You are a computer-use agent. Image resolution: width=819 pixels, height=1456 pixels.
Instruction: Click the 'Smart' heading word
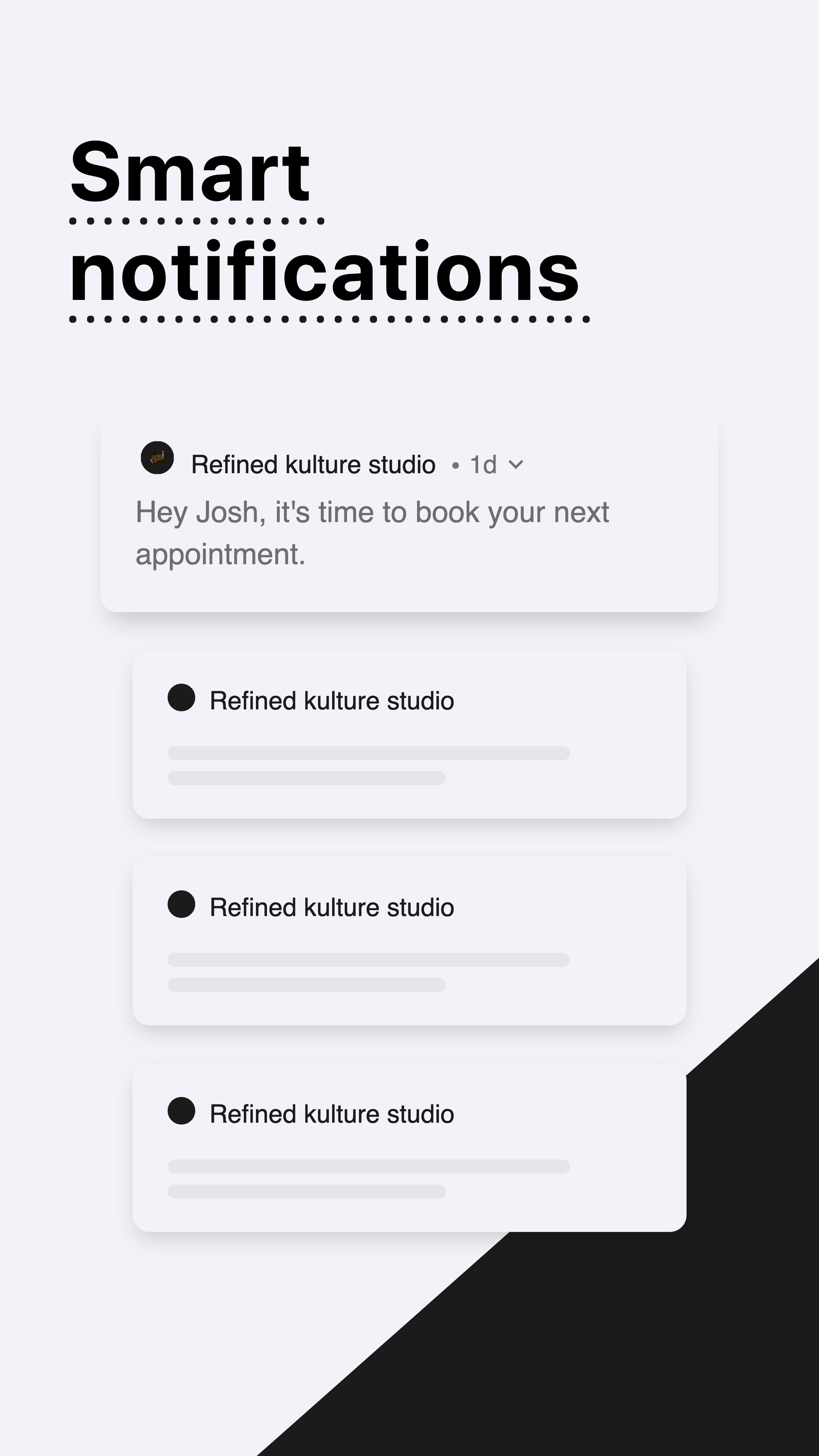(189, 173)
